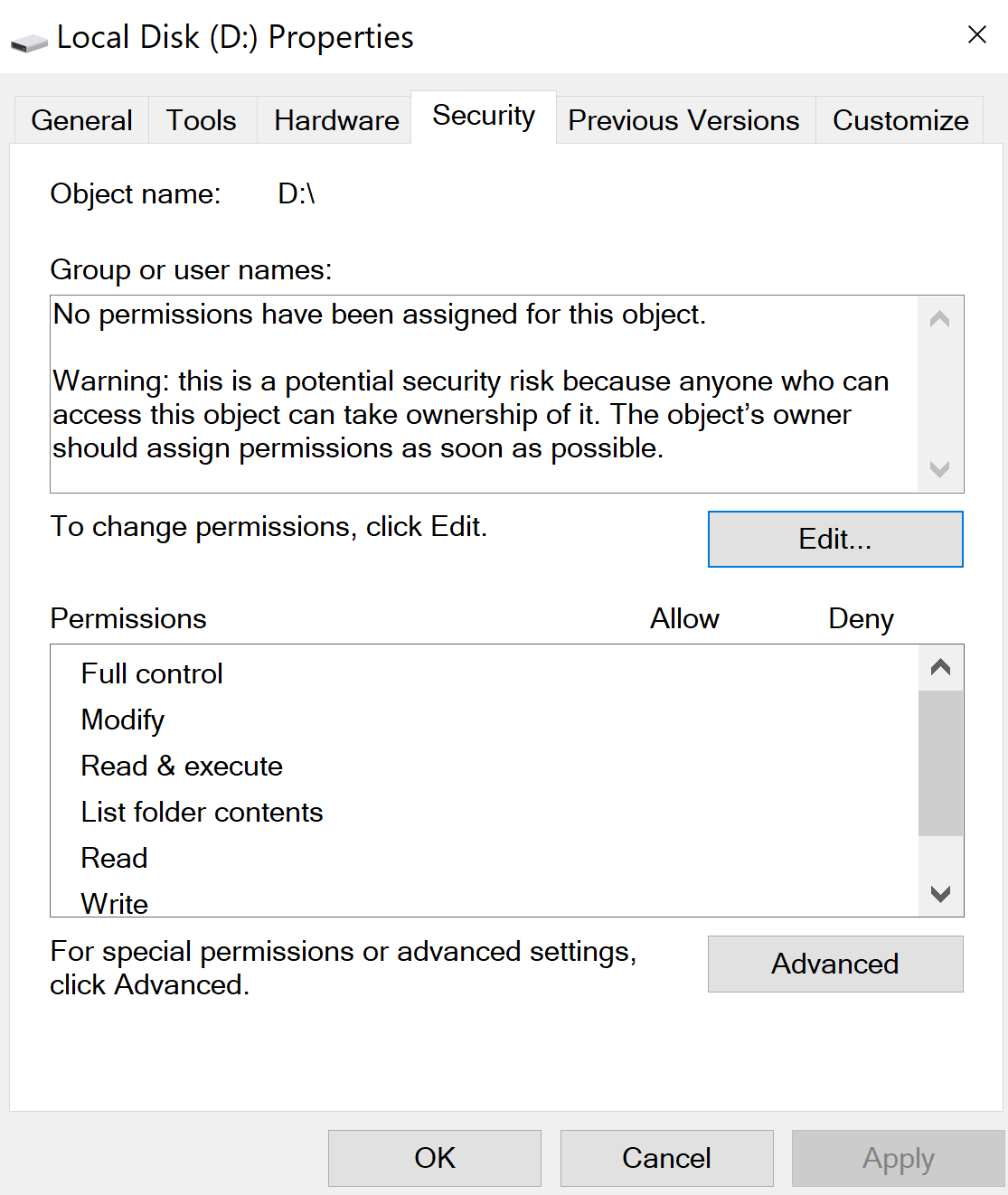The width and height of the screenshot is (1008, 1195).
Task: Open the Tools tab
Action: click(x=202, y=120)
